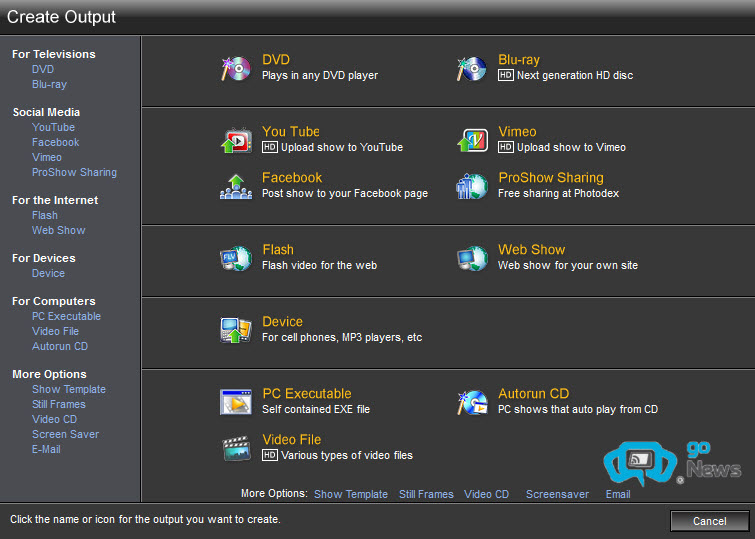This screenshot has width=755, height=539.
Task: Select Still Frames in the sidebar
Action: pos(59,404)
